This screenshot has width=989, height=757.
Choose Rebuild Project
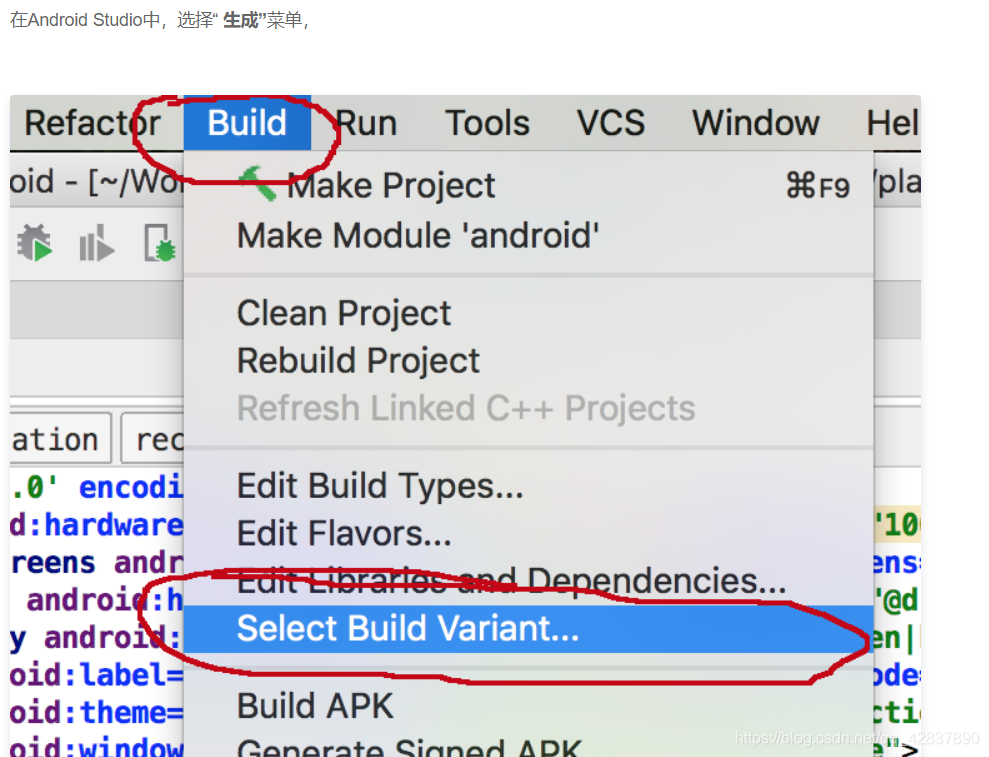[x=358, y=360]
